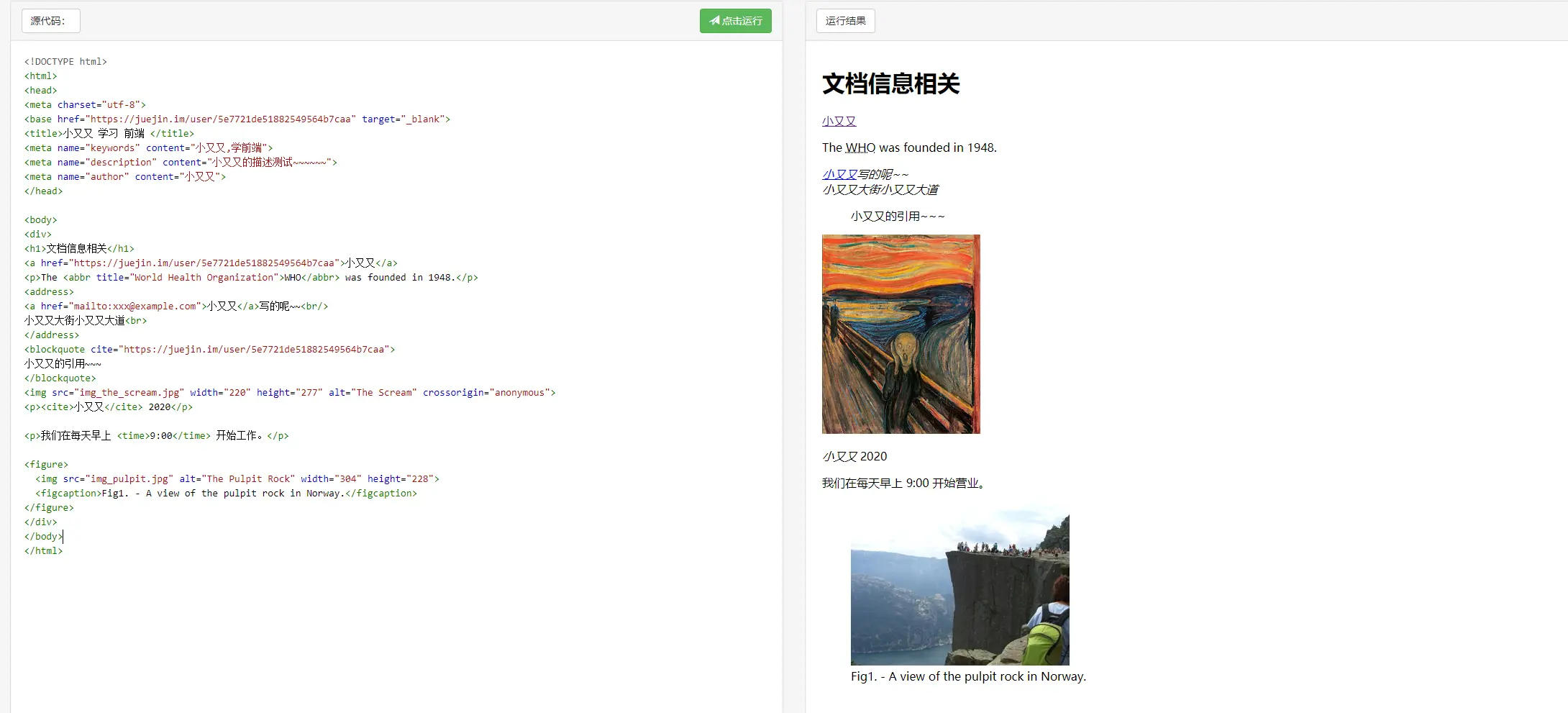Image resolution: width=1568 pixels, height=713 pixels.
Task: Click the <figcaption> code line
Action: point(227,493)
